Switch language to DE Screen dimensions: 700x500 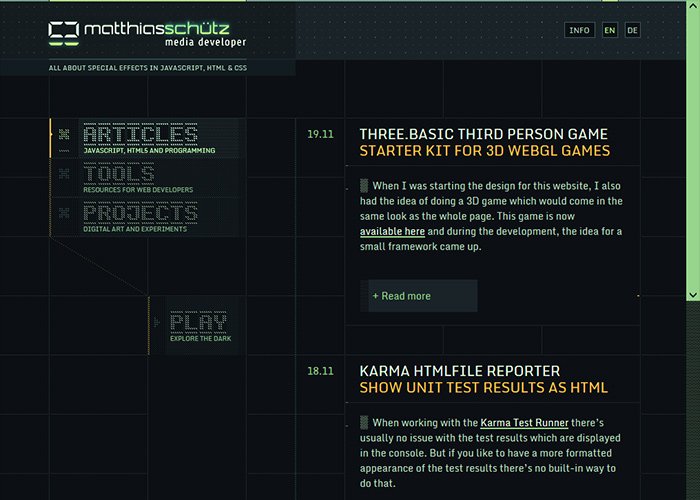point(633,30)
